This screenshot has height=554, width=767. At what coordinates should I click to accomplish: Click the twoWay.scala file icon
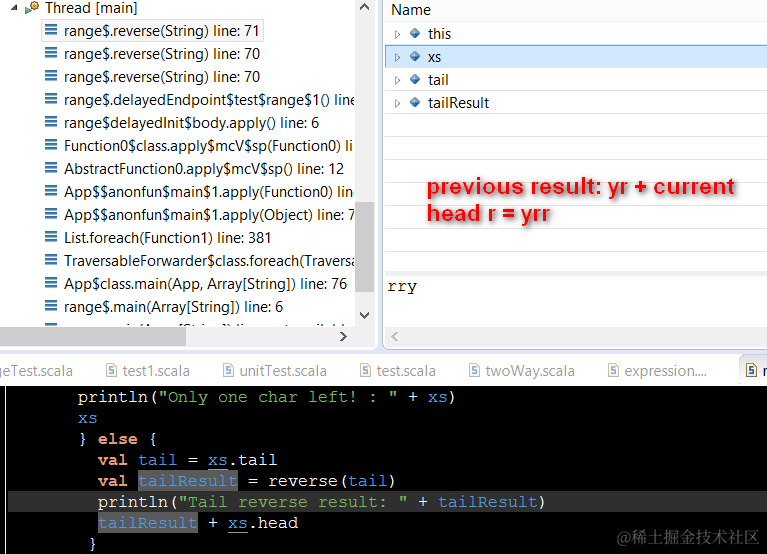(474, 371)
